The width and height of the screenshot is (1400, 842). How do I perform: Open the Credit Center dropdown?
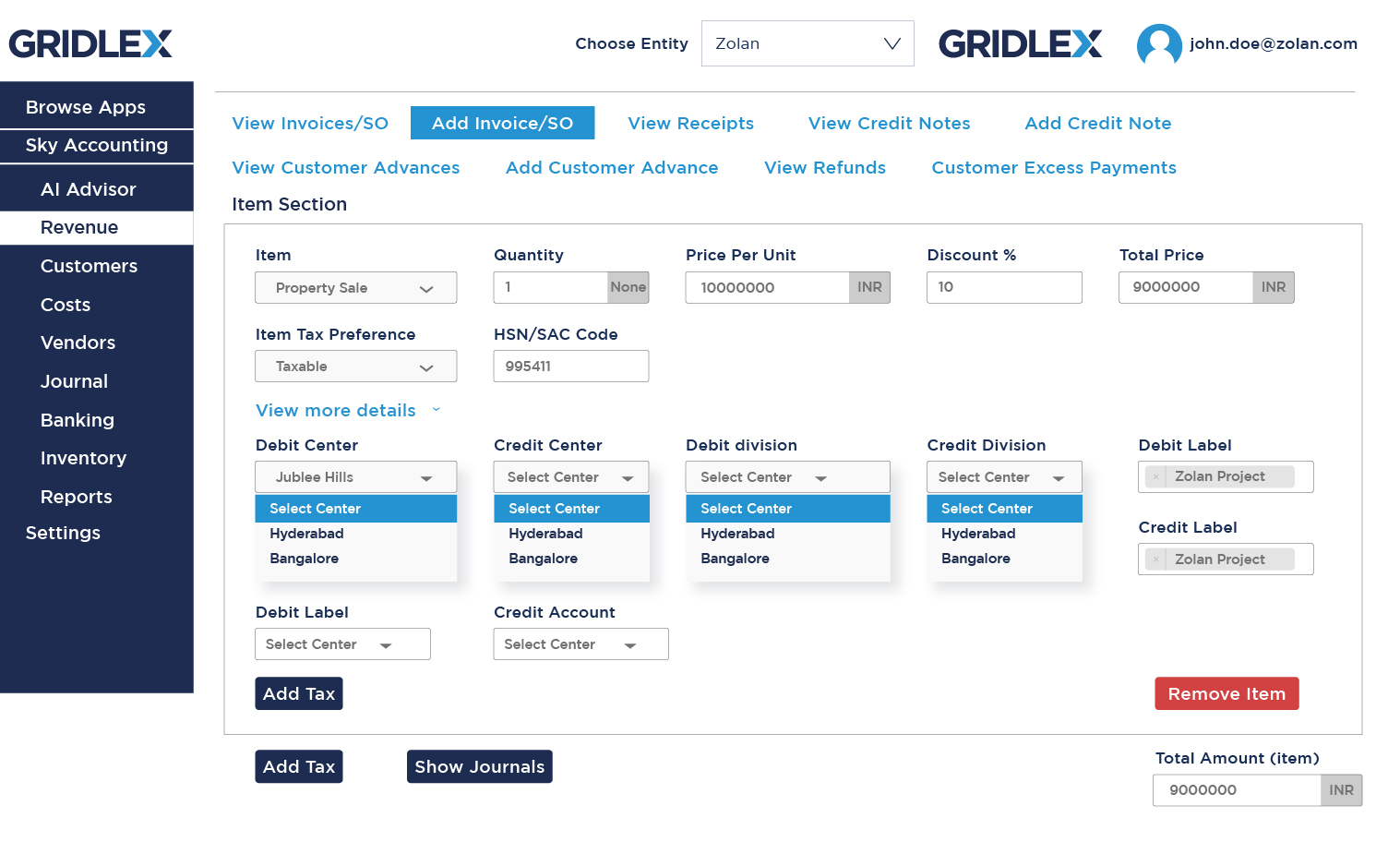coord(571,477)
